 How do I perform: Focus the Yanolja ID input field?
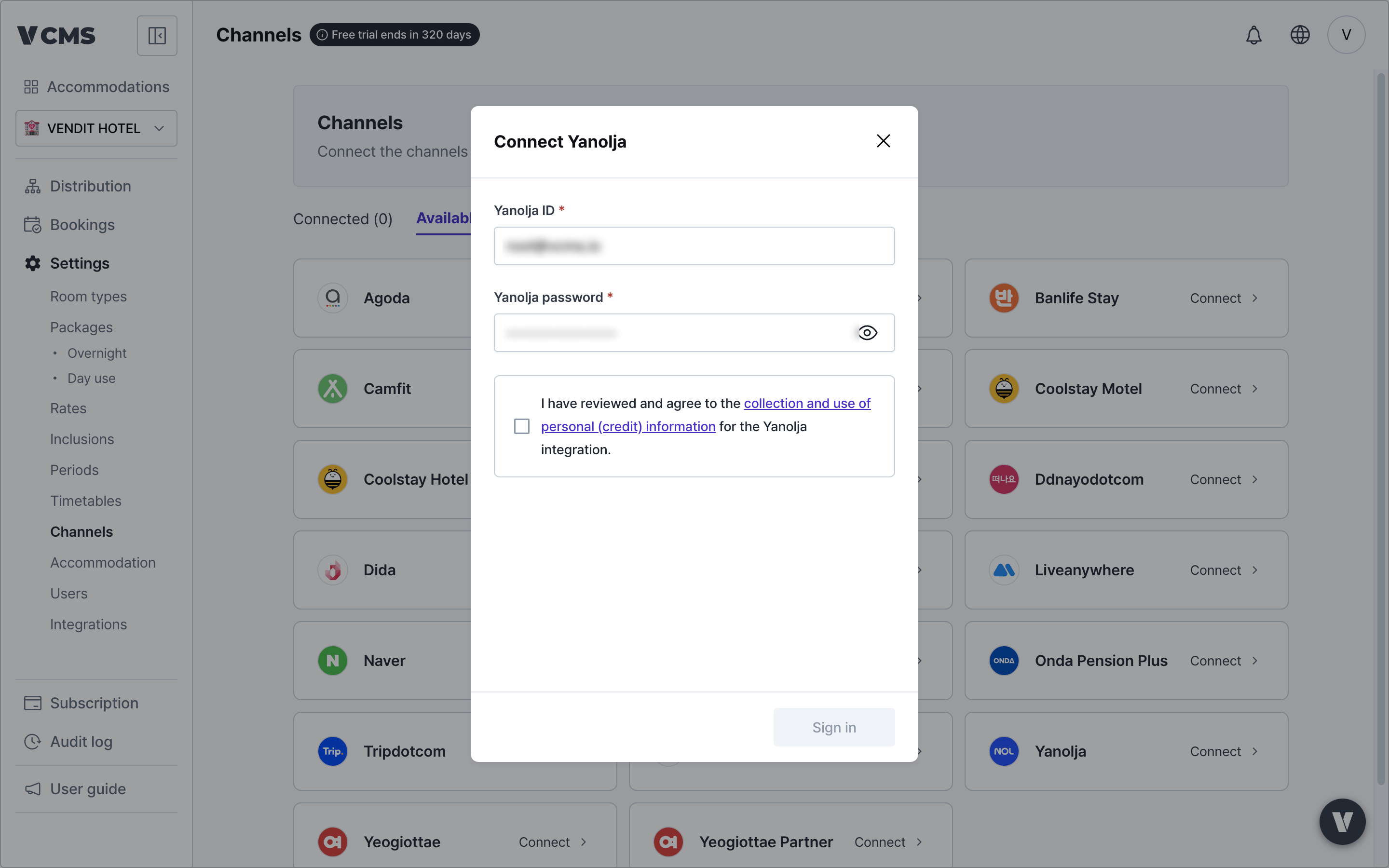pos(694,246)
